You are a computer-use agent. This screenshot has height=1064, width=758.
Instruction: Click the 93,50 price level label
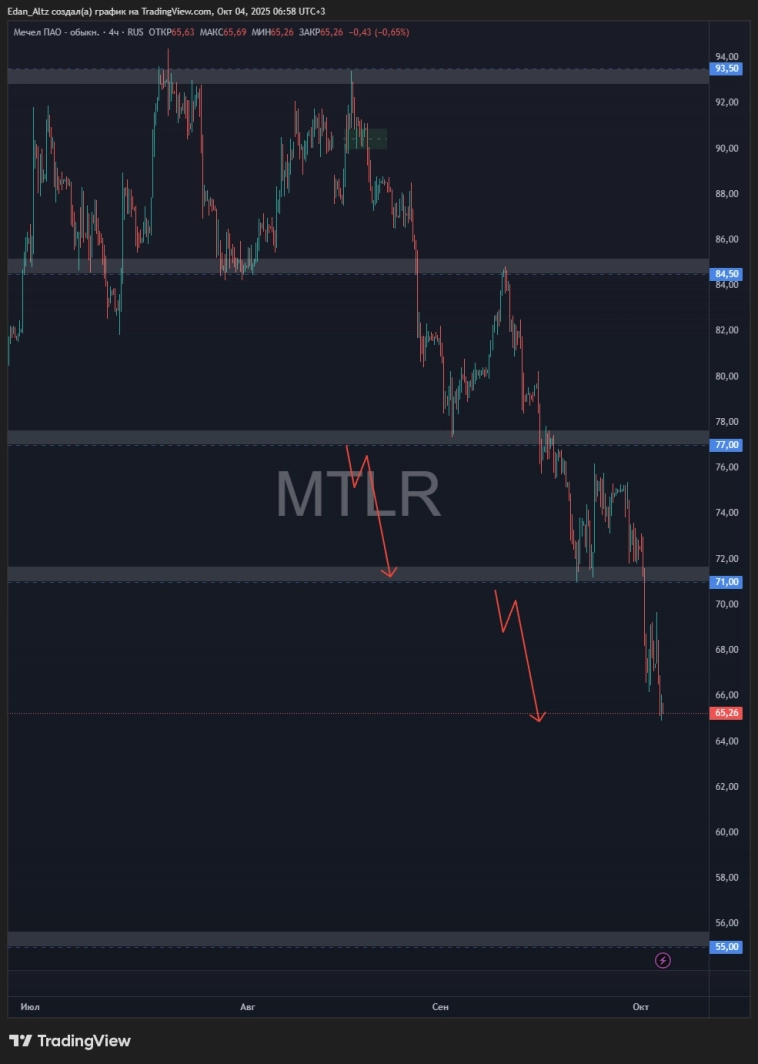tap(726, 69)
